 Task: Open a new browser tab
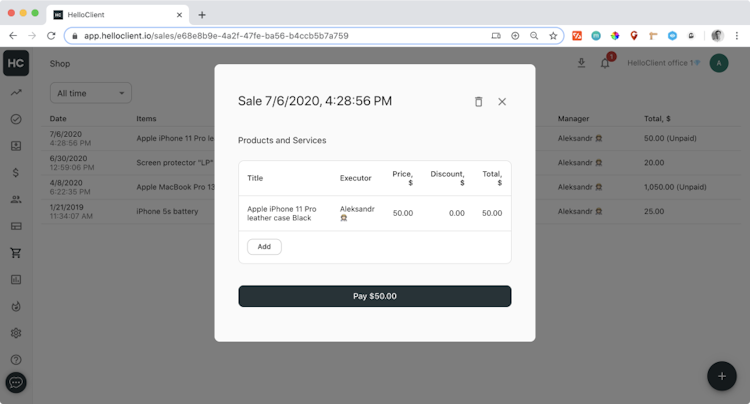click(202, 15)
